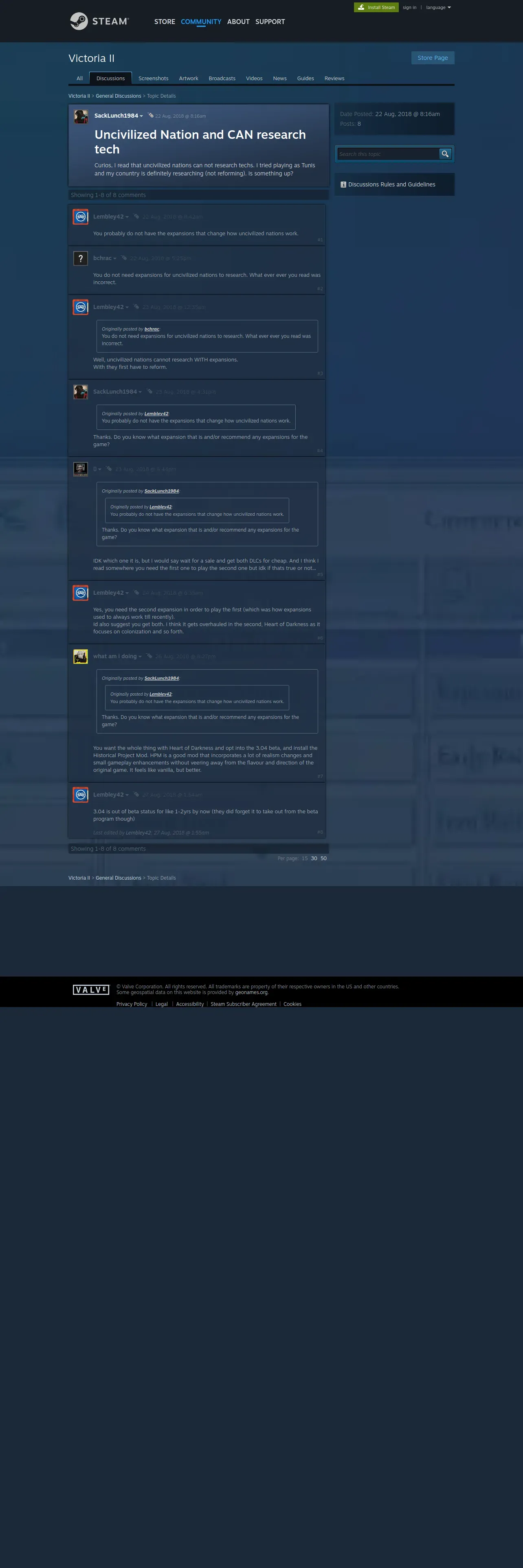This screenshot has width=523, height=1568.
Task: Set comments per page to 50
Action: click(x=324, y=858)
